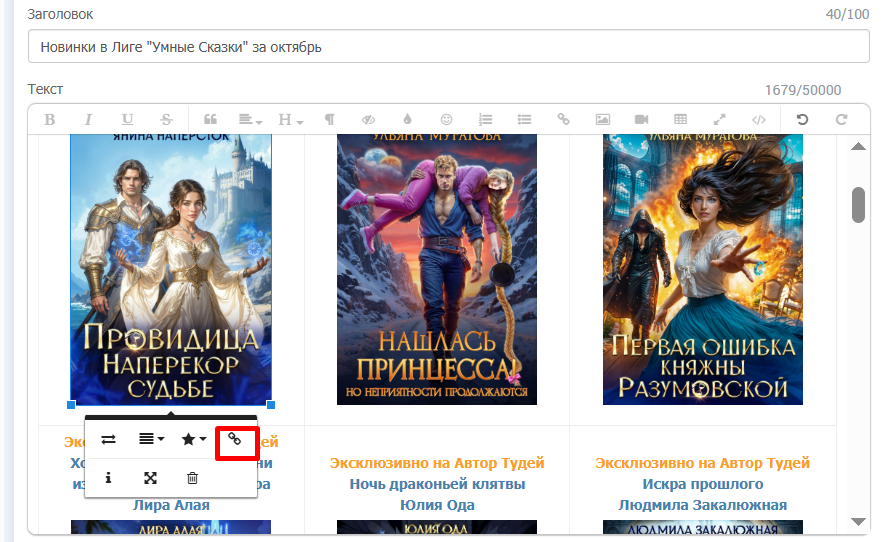Switch to code view in toolbar
The width and height of the screenshot is (882, 542).
[x=758, y=119]
